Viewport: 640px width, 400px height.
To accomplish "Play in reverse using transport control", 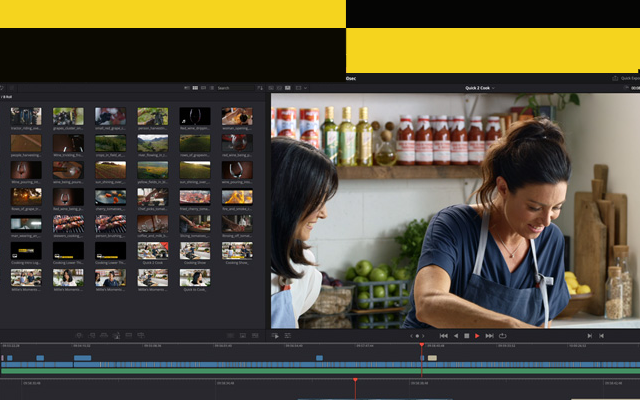I will [455, 336].
